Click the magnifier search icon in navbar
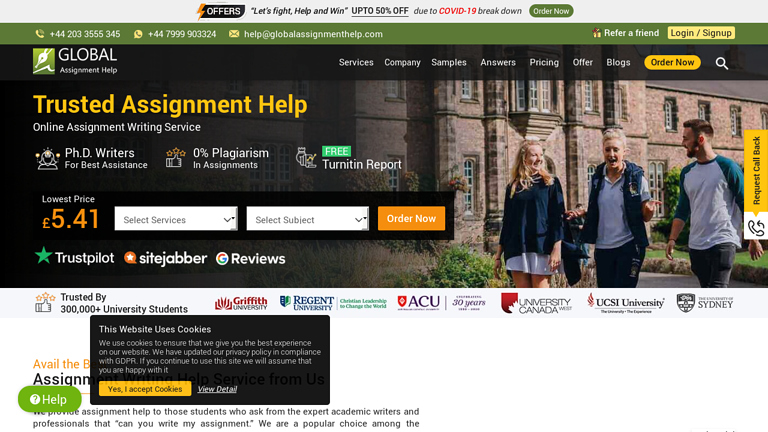Screen dimensions: 768x432 (722, 63)
